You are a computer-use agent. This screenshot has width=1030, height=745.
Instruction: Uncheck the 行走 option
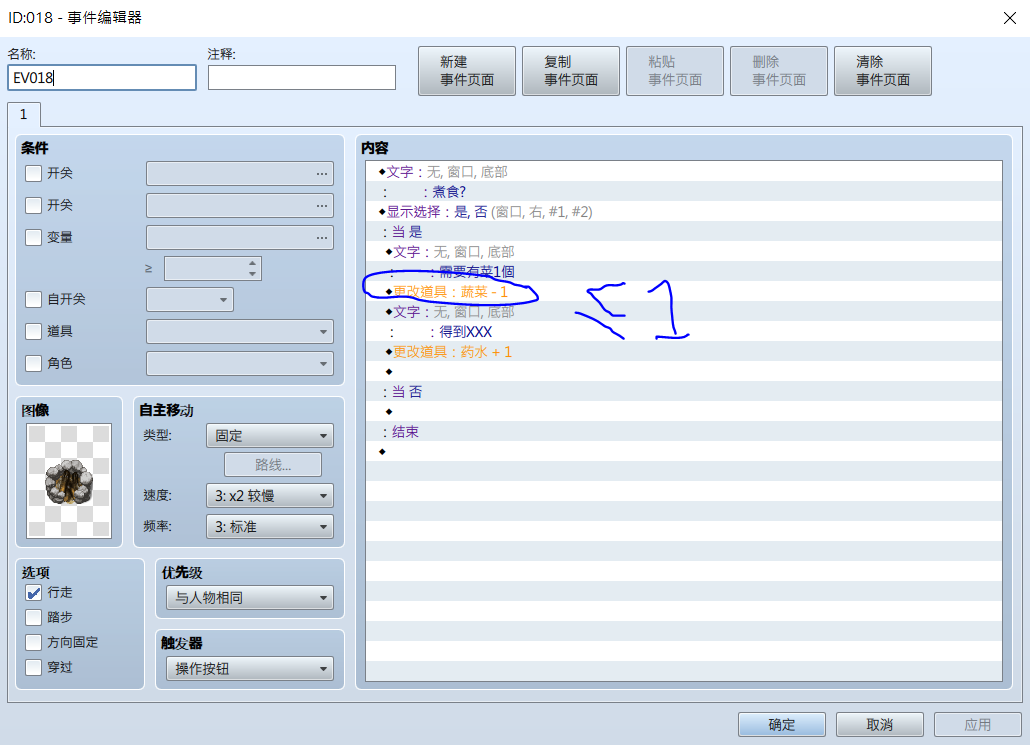pos(34,593)
